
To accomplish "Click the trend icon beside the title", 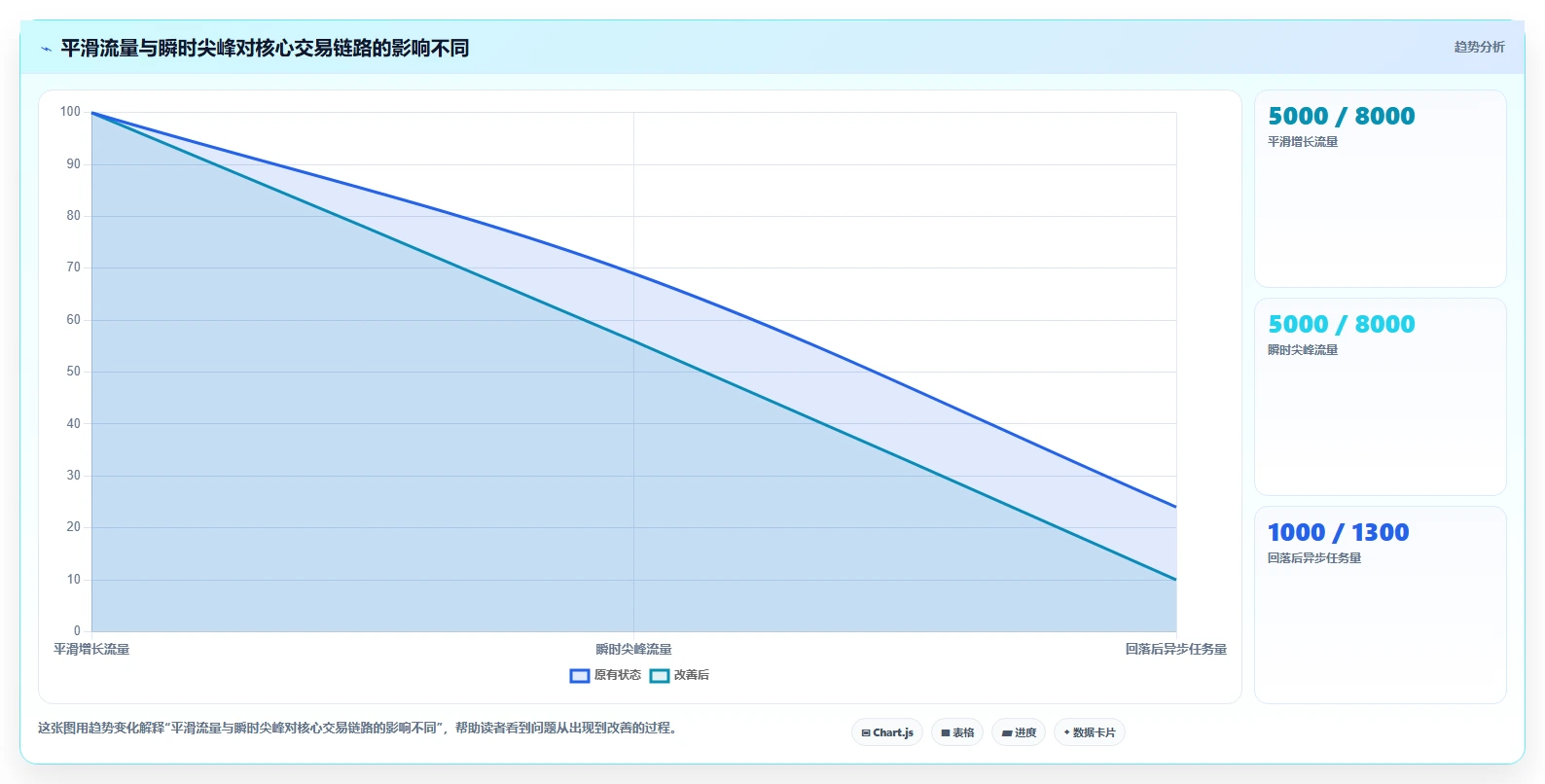I will pos(46,49).
